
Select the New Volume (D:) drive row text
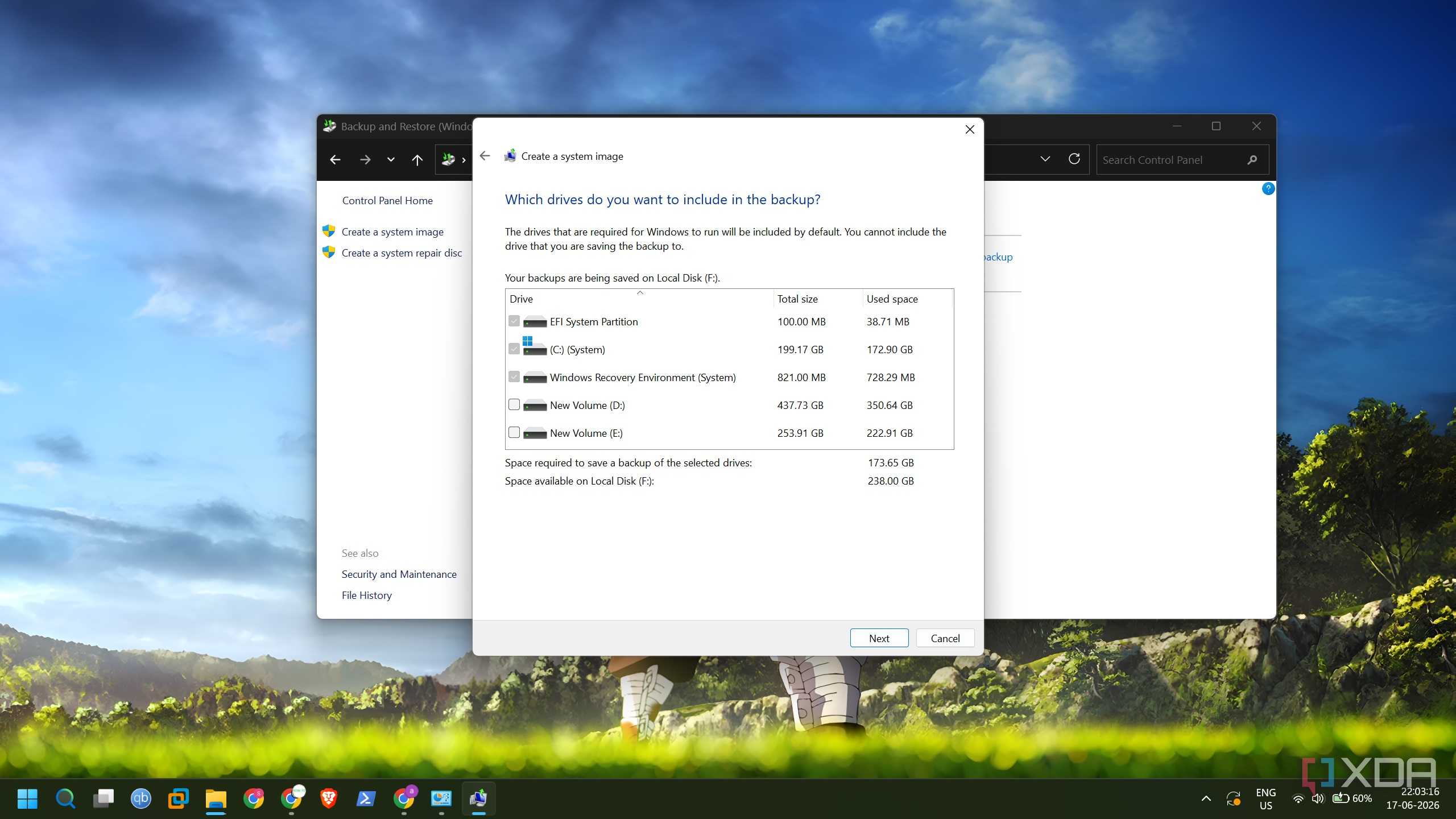point(587,405)
